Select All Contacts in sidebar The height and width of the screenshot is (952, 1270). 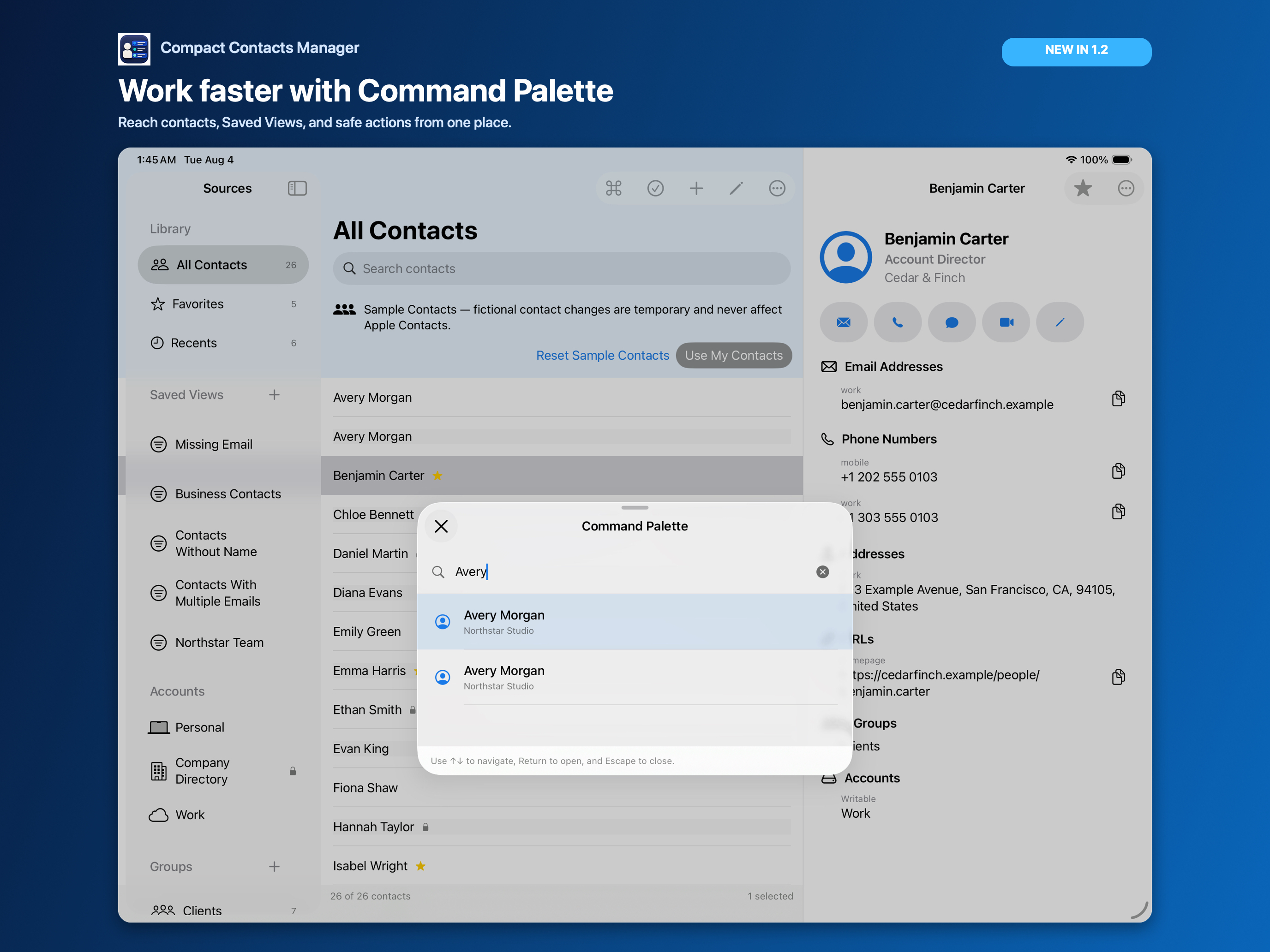[223, 265]
